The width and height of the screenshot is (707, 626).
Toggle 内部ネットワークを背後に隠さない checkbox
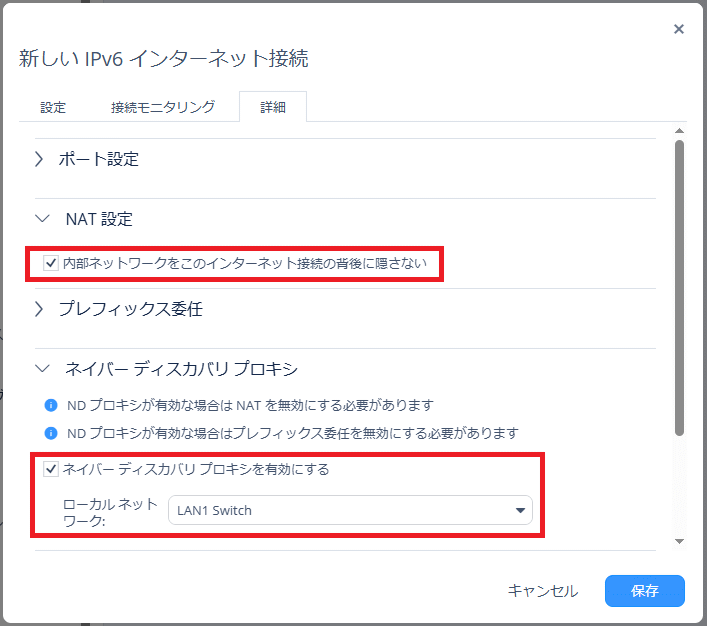[51, 264]
